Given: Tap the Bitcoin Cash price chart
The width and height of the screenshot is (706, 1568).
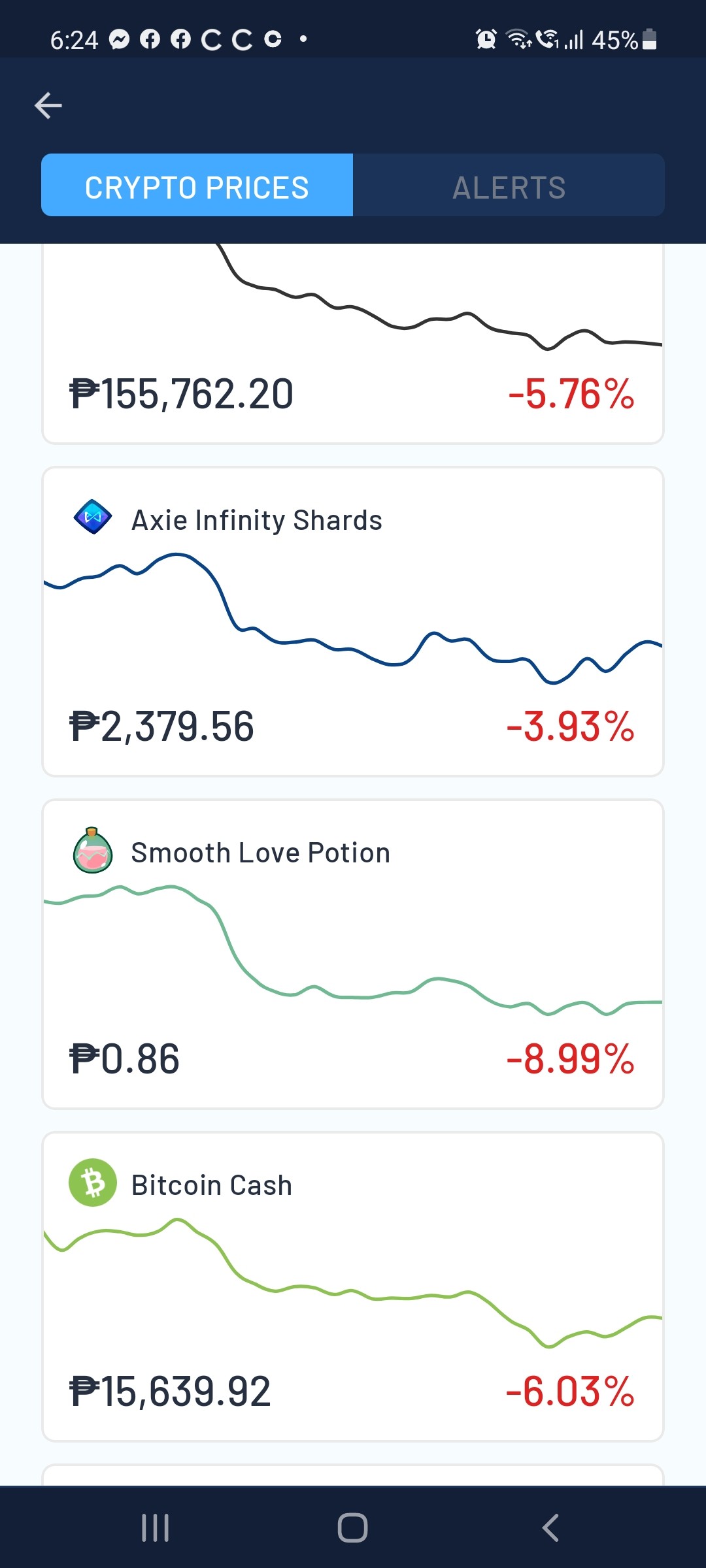Looking at the screenshot, I should 353,1282.
